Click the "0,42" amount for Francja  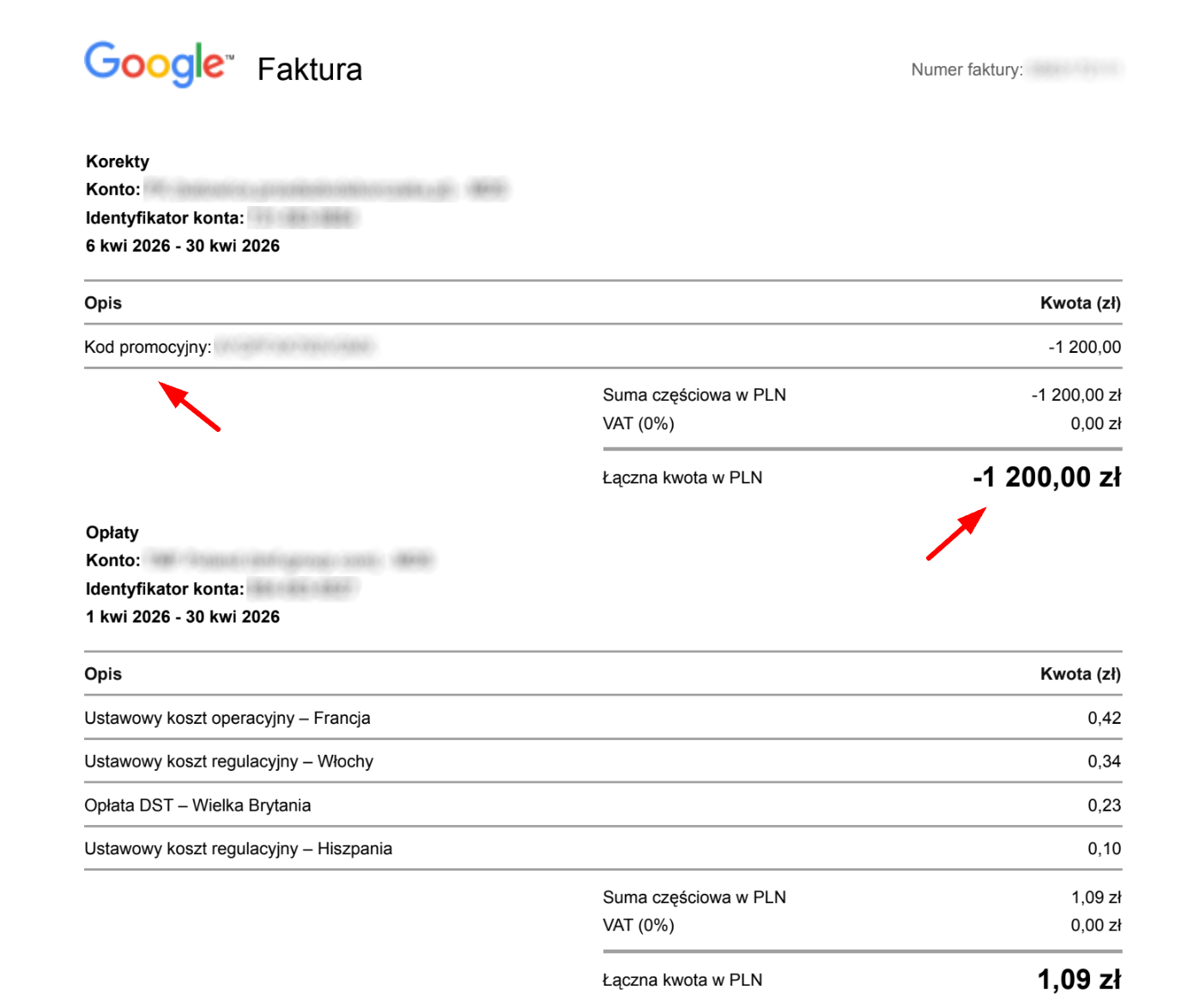pyautogui.click(x=1105, y=718)
